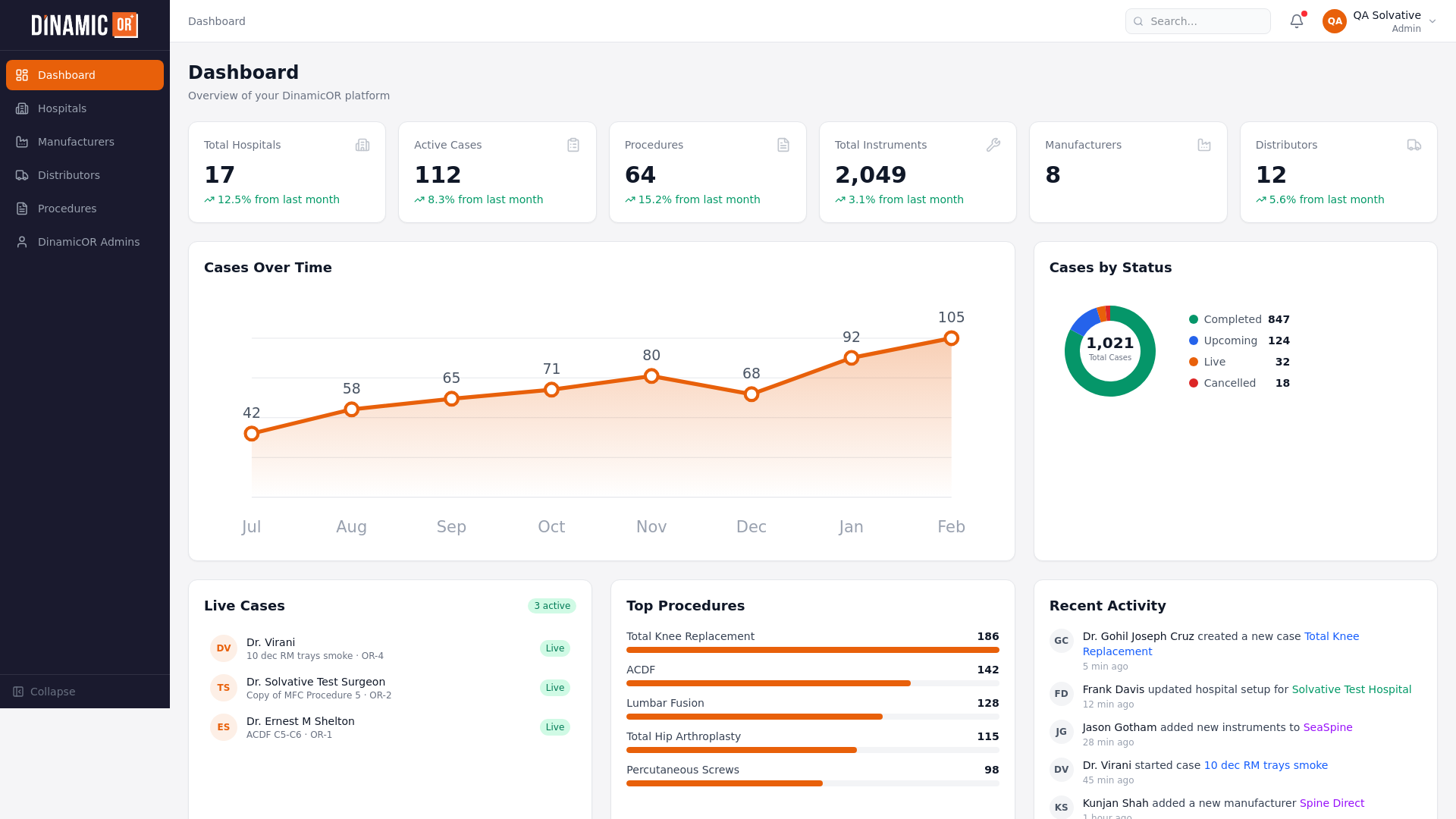This screenshot has width=1456, height=819.
Task: Open the QA avatar account menu
Action: pos(1335,21)
